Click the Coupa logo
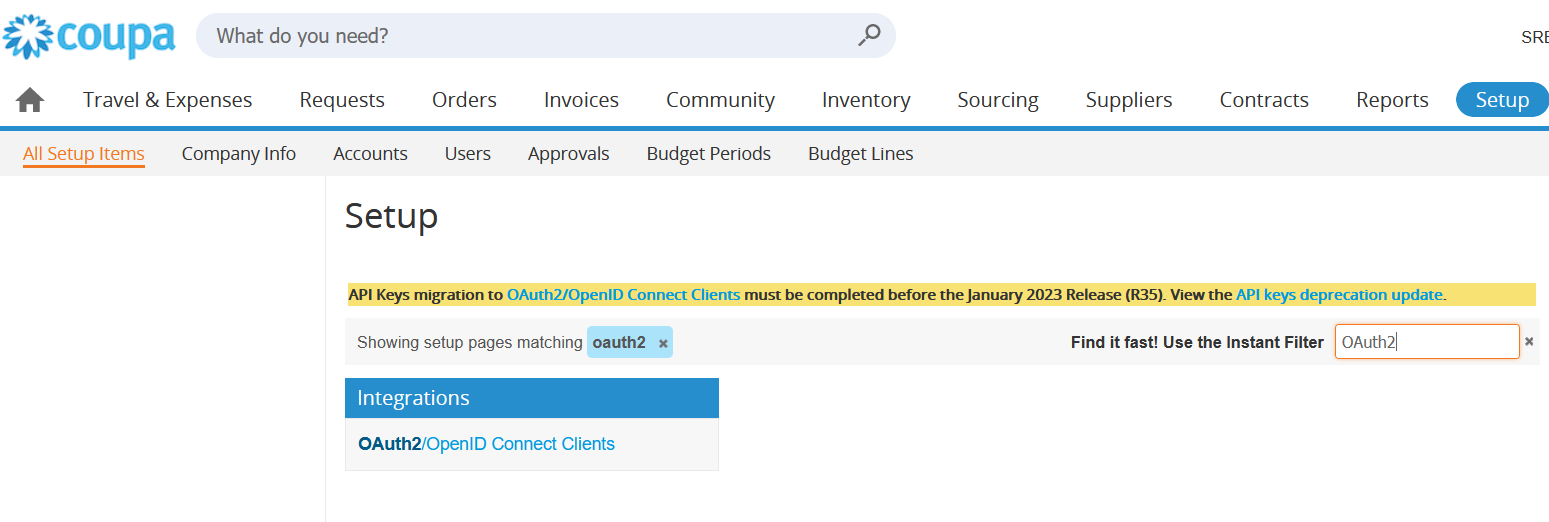This screenshot has width=1549, height=522. pos(89,37)
